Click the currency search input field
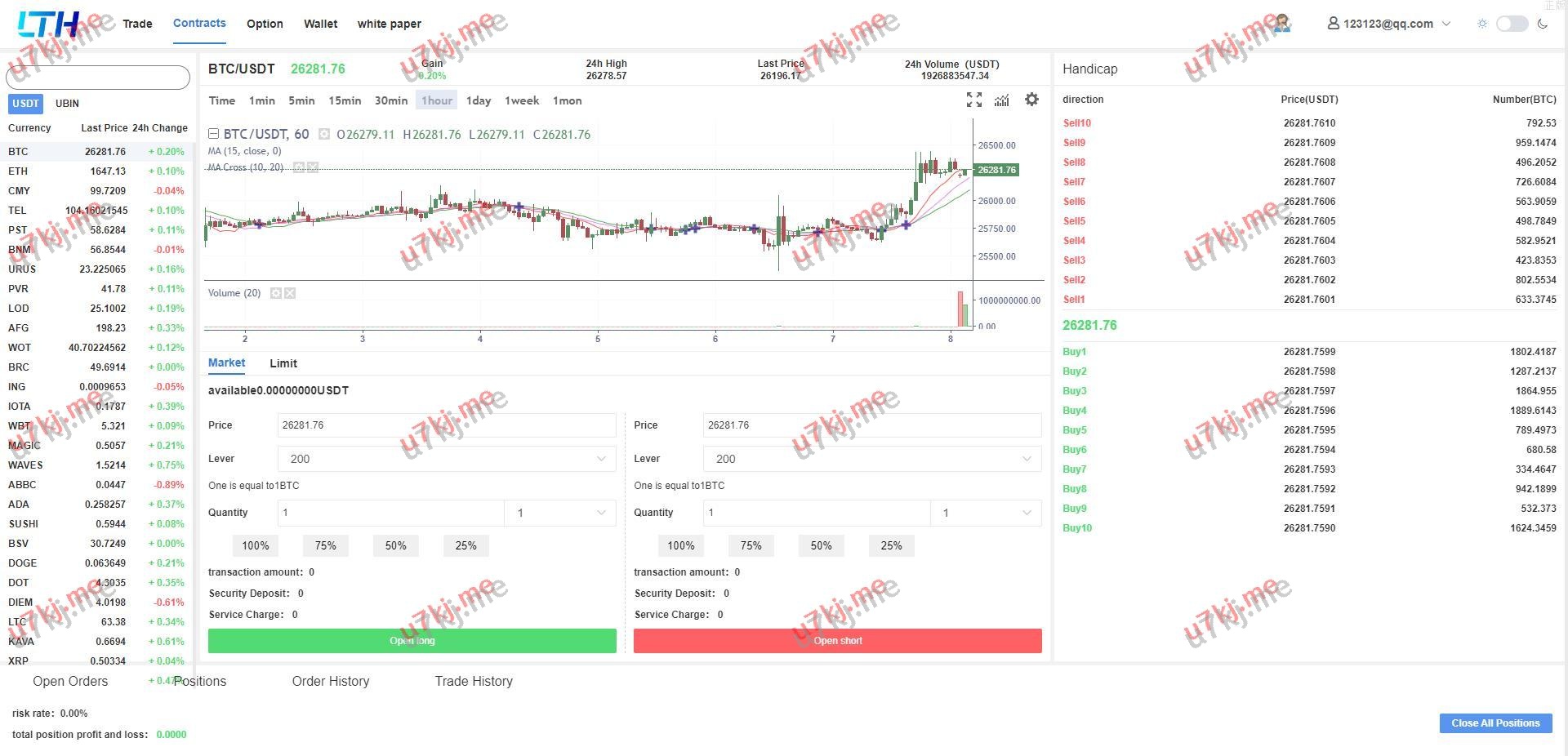1568x756 pixels. [x=98, y=78]
